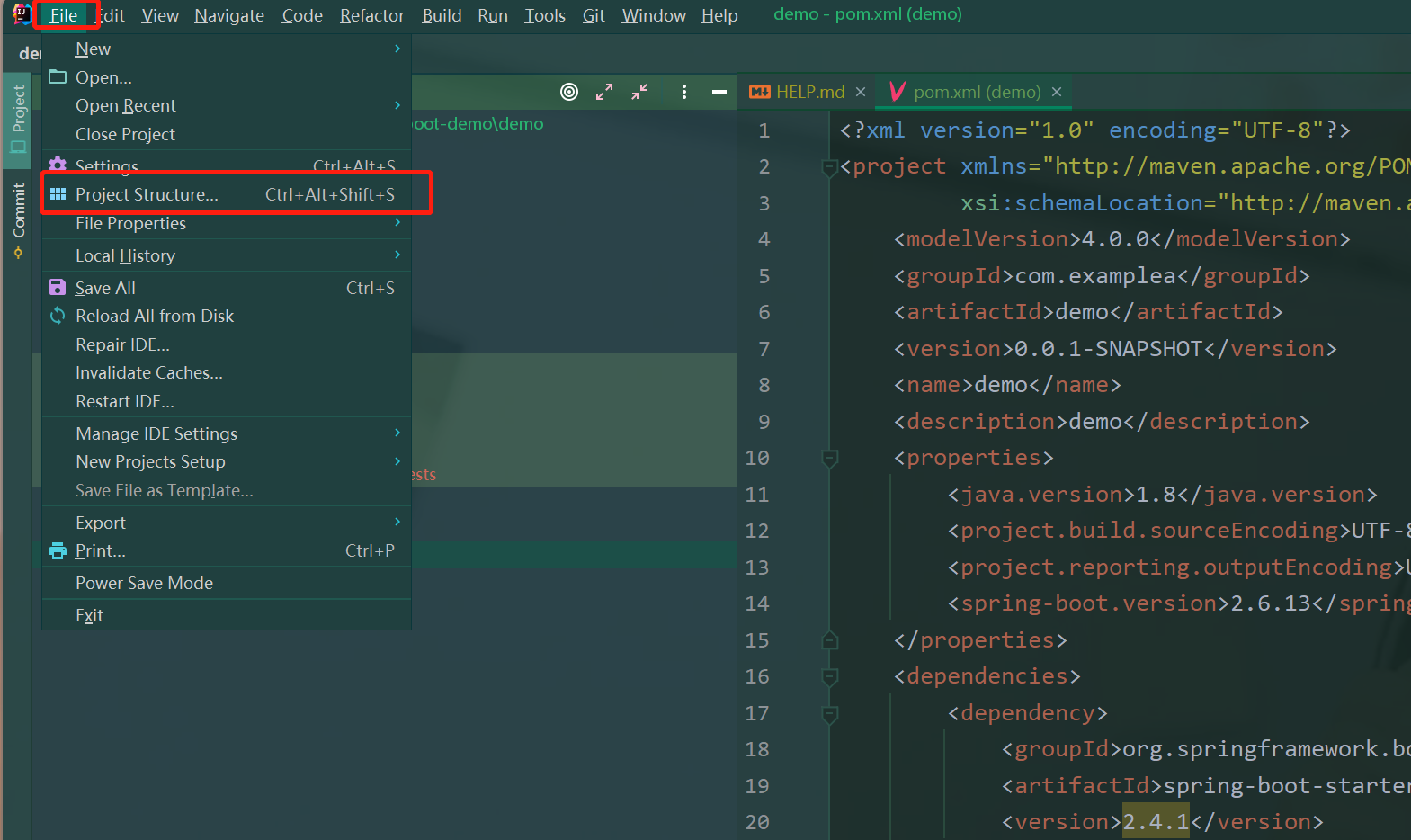The width and height of the screenshot is (1411, 840).
Task: Open the Code menu
Action: coord(302,15)
